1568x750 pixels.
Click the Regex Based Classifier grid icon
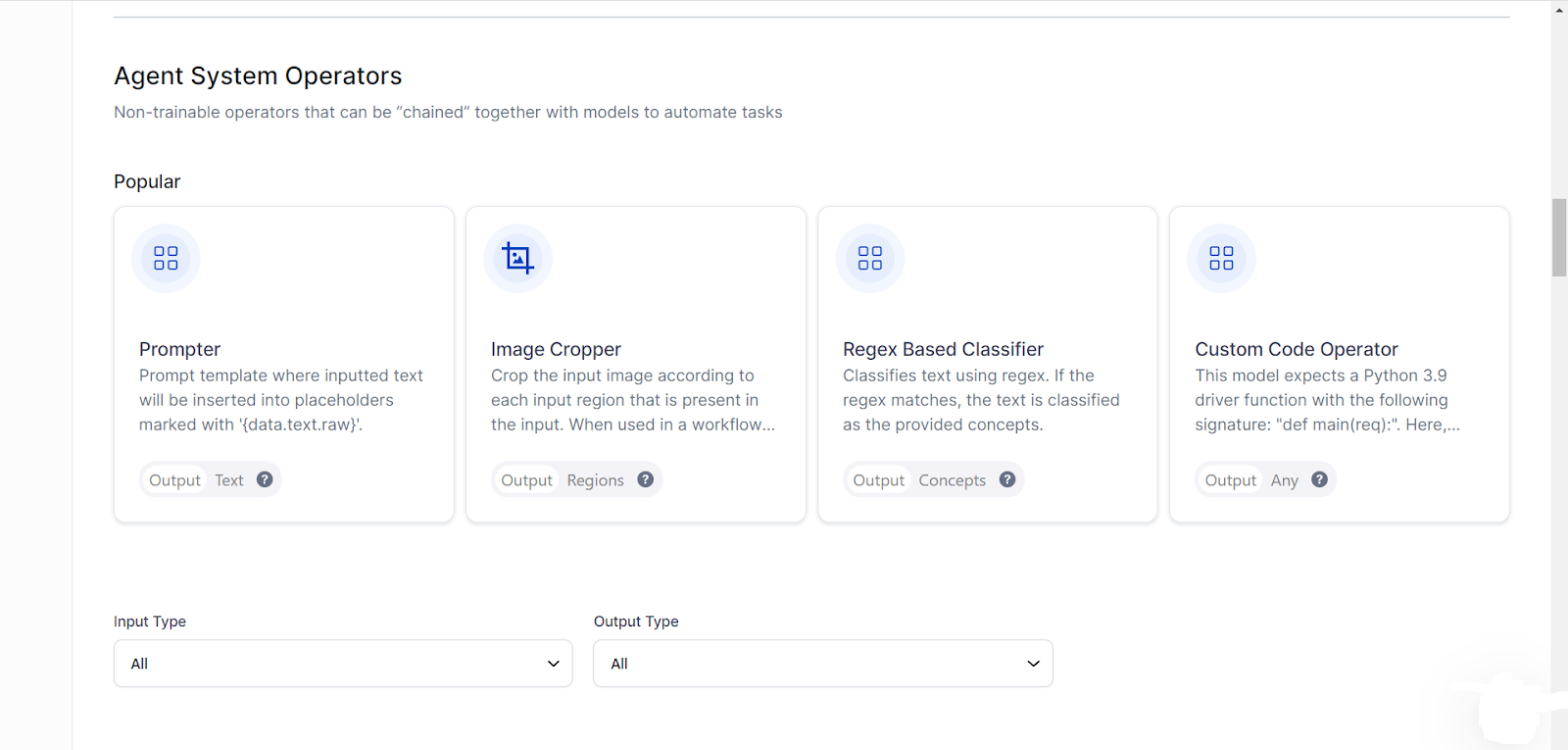[869, 258]
